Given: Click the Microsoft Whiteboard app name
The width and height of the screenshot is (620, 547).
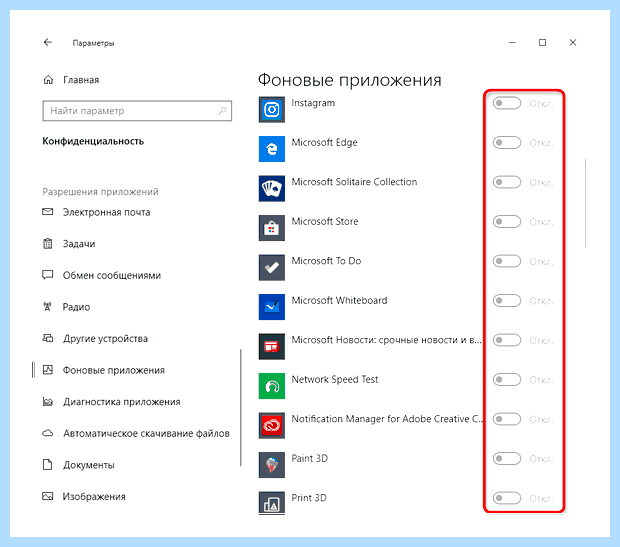Looking at the screenshot, I should (339, 301).
